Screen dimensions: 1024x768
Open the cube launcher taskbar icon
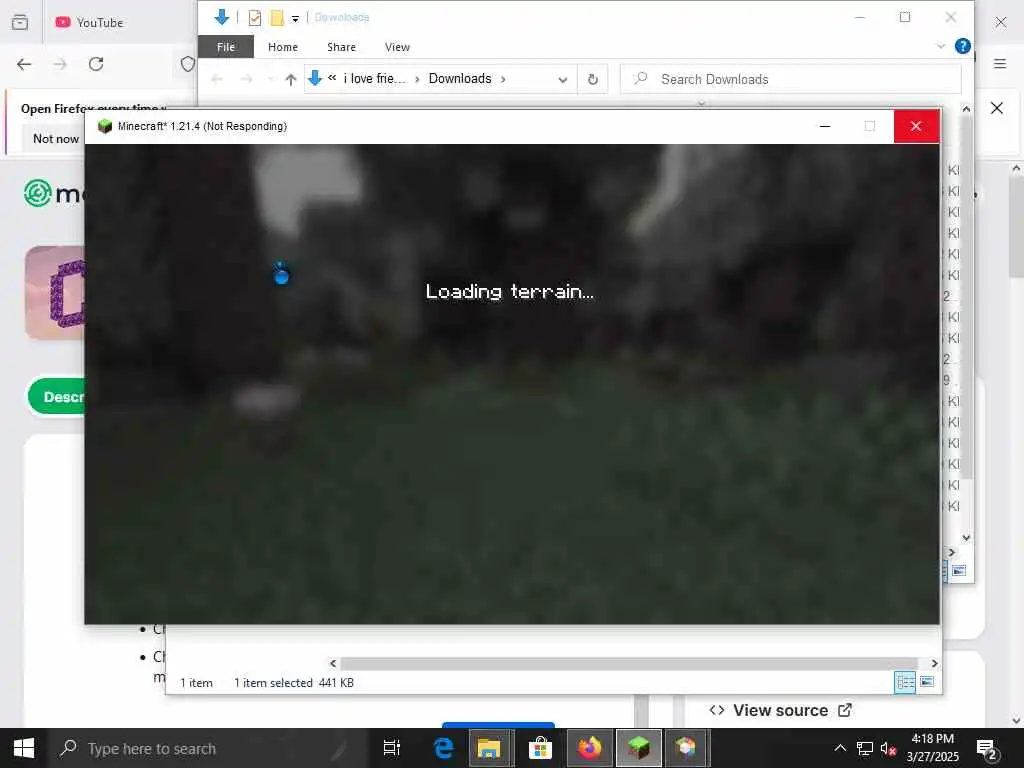(686, 748)
